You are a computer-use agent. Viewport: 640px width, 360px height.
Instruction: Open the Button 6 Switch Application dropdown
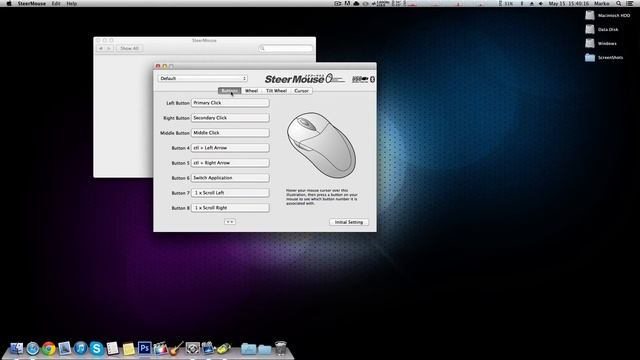click(230, 178)
